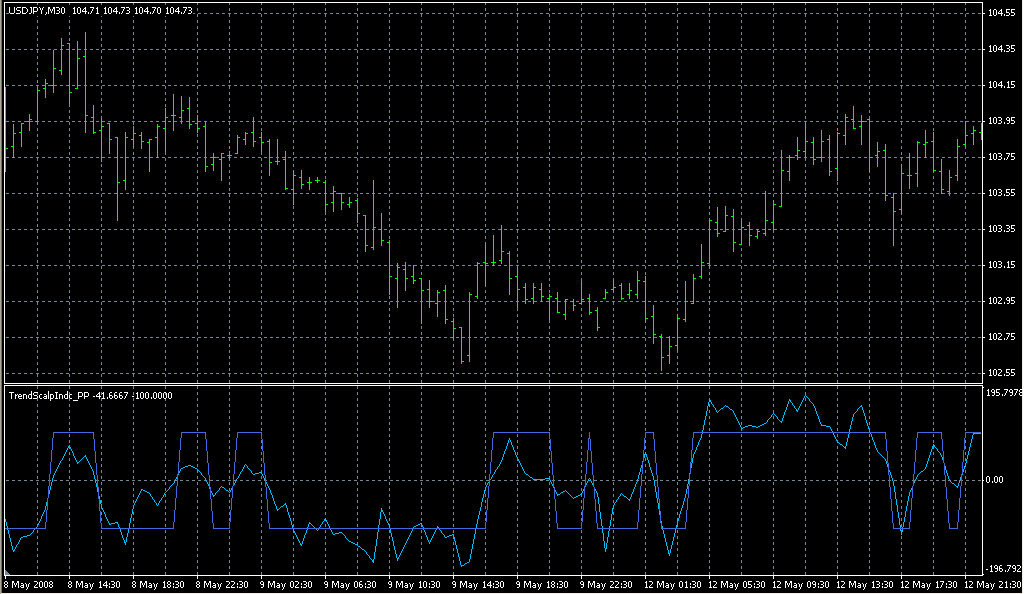The width and height of the screenshot is (1024, 594).
Task: Select the 12 May 21:30 time label
Action: 993,585
